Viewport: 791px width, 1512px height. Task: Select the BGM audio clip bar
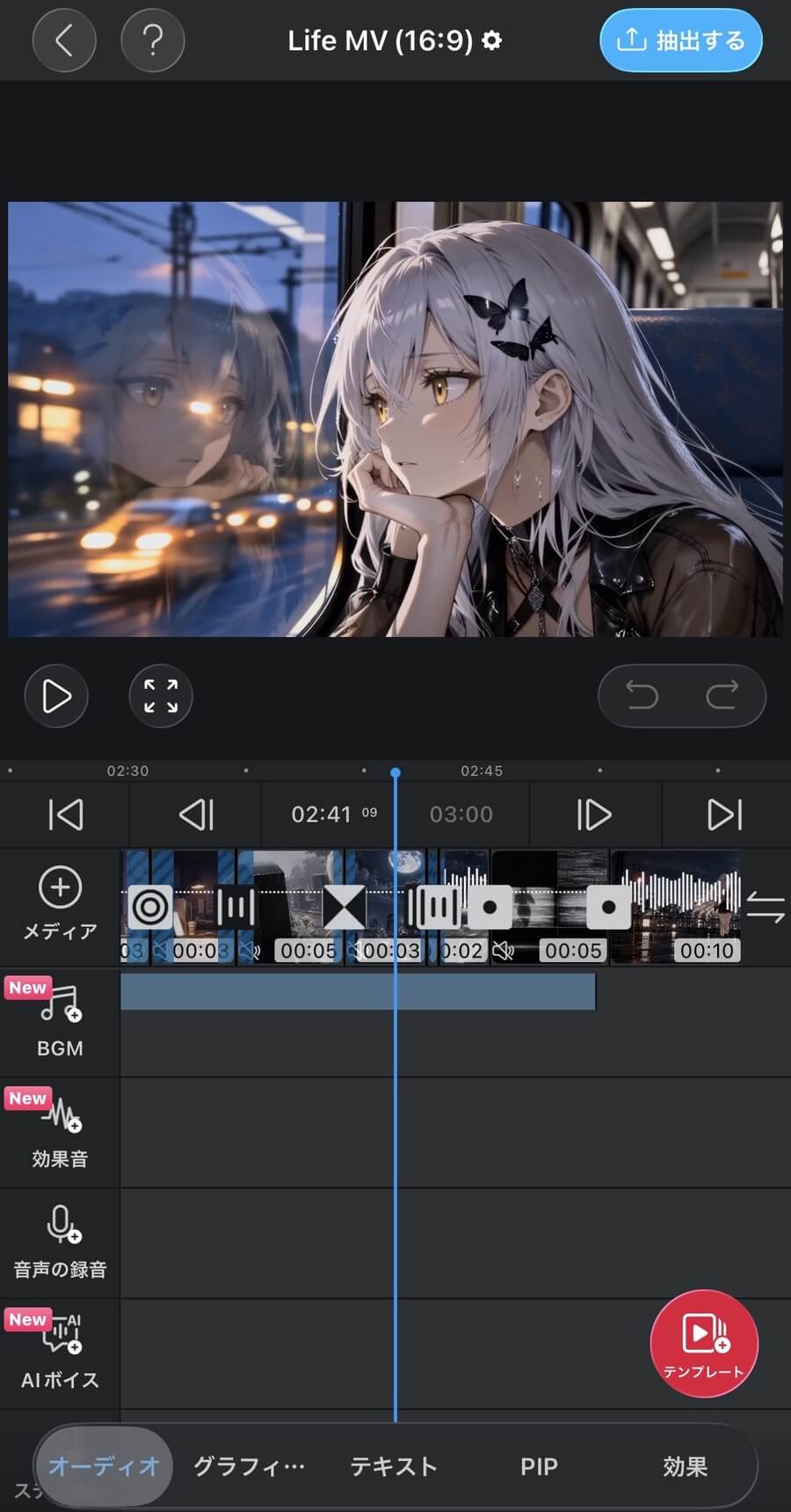pos(358,991)
